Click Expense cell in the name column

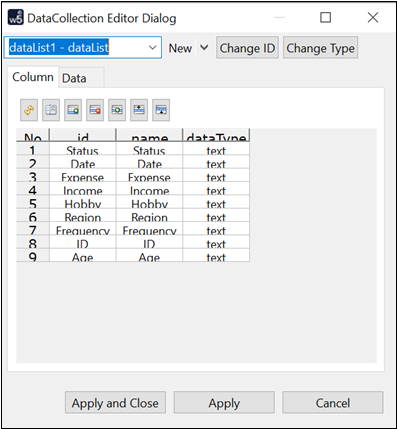149,176
